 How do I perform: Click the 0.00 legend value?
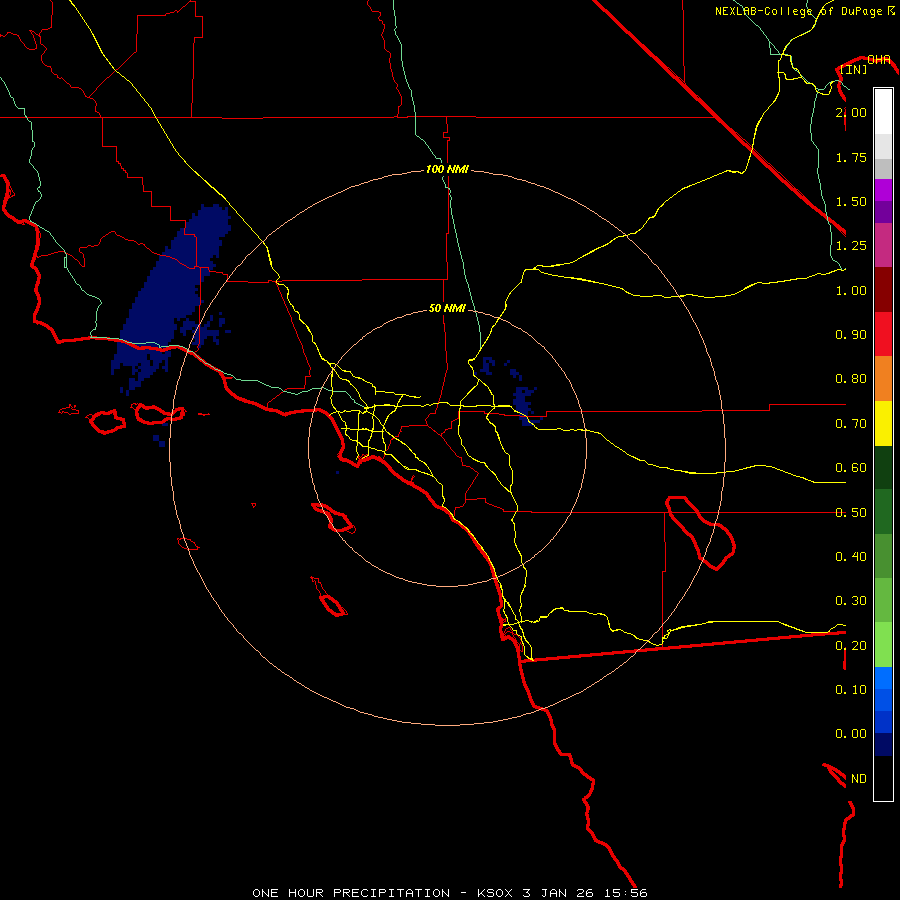point(851,734)
